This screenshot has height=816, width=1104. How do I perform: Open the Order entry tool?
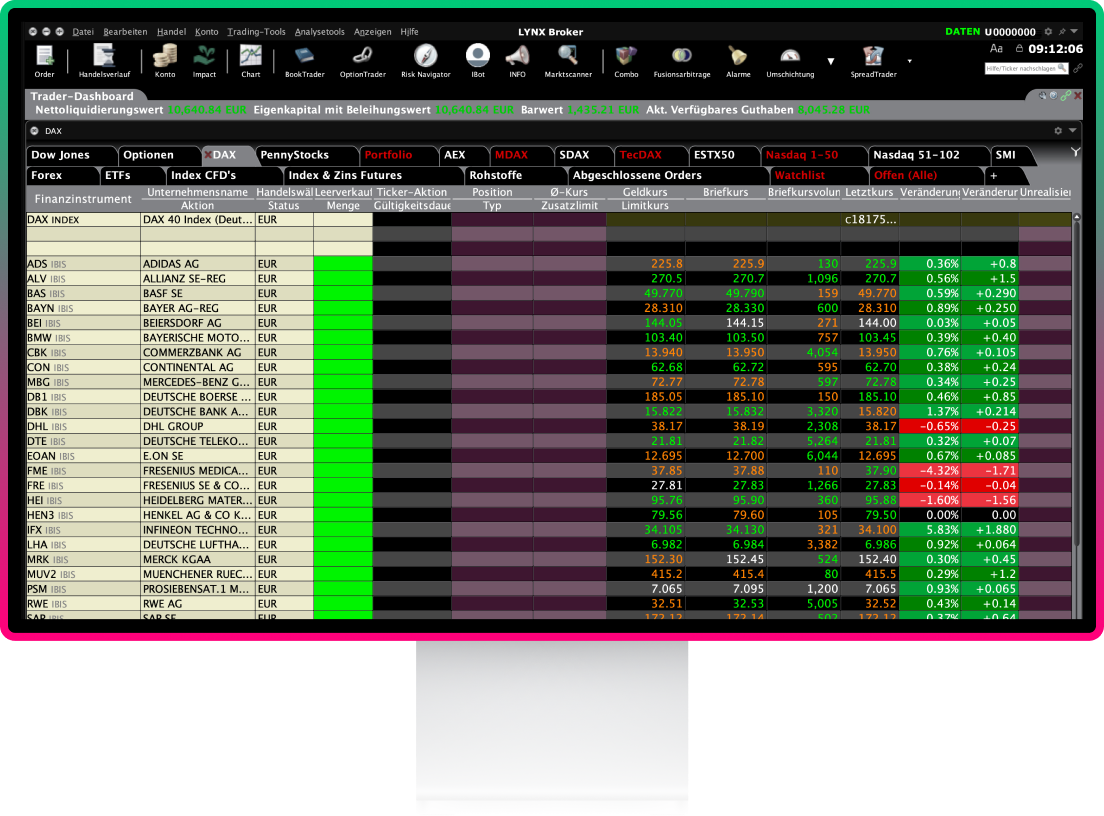coord(44,61)
